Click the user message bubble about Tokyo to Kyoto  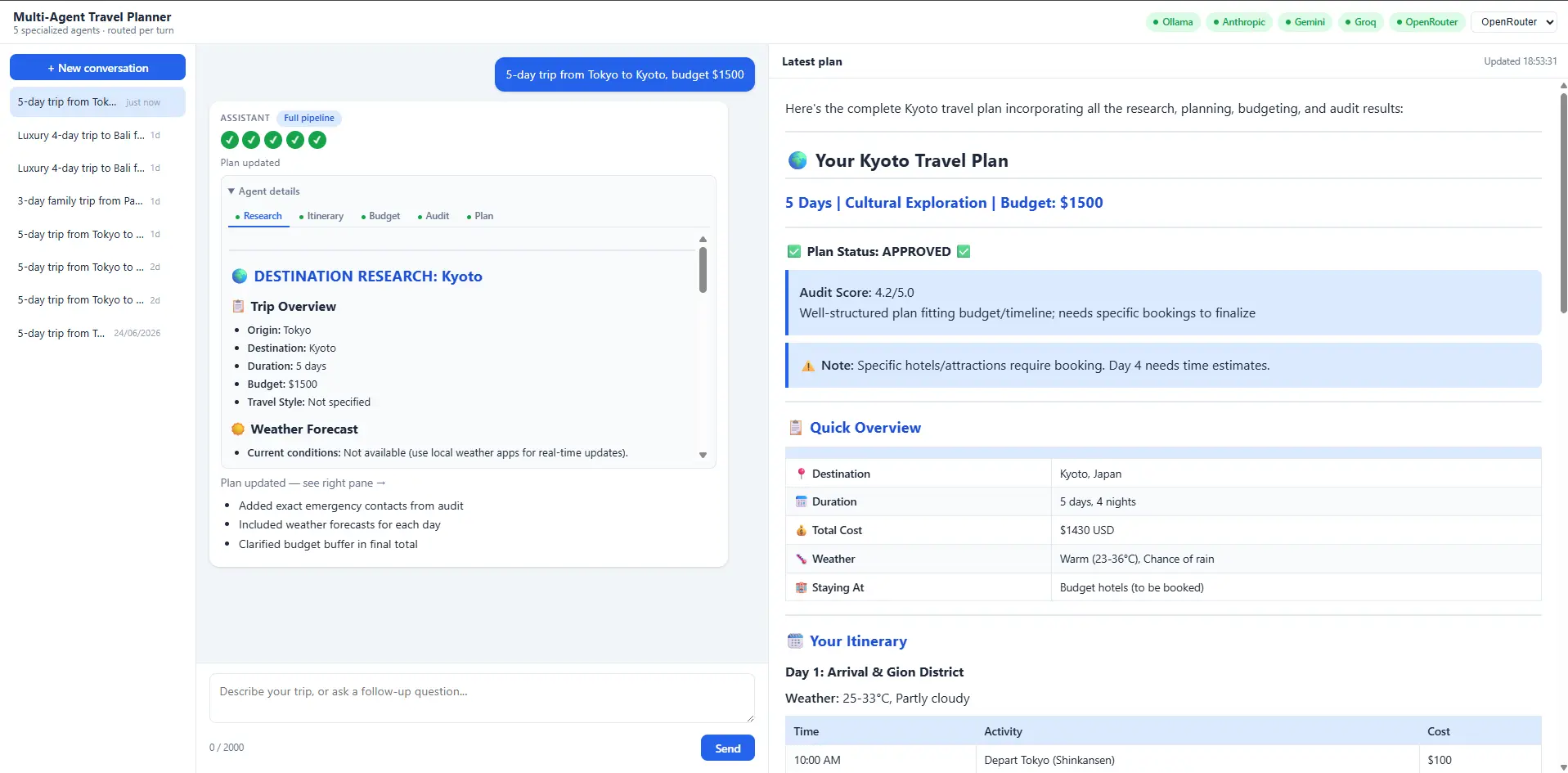625,74
